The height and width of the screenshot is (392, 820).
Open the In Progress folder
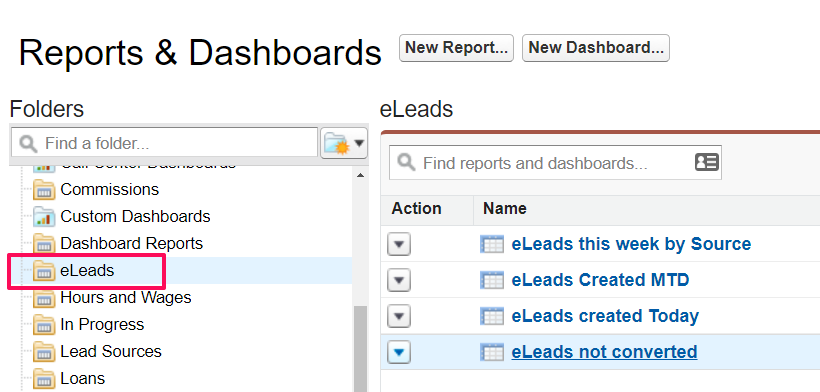tap(102, 324)
